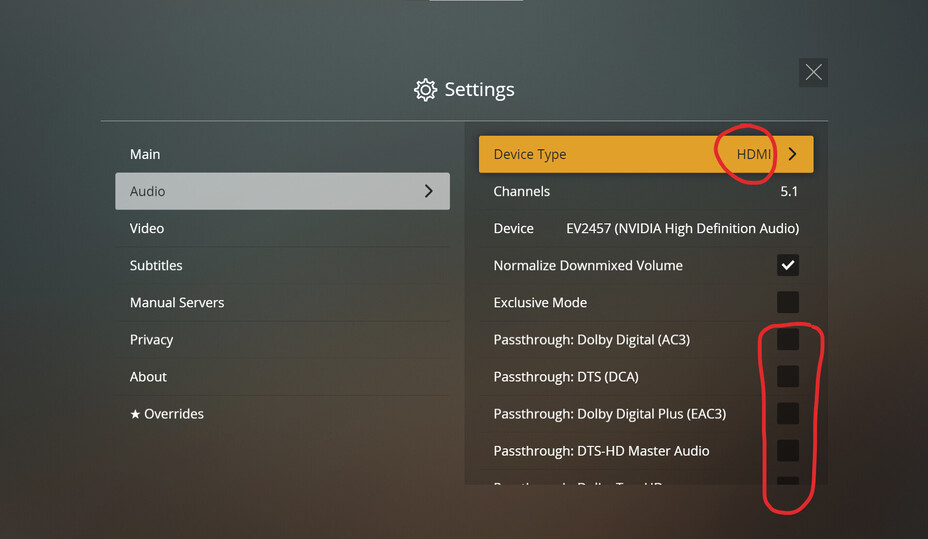Open the starred Overrides category
Image resolution: width=928 pixels, height=539 pixels.
tap(167, 413)
